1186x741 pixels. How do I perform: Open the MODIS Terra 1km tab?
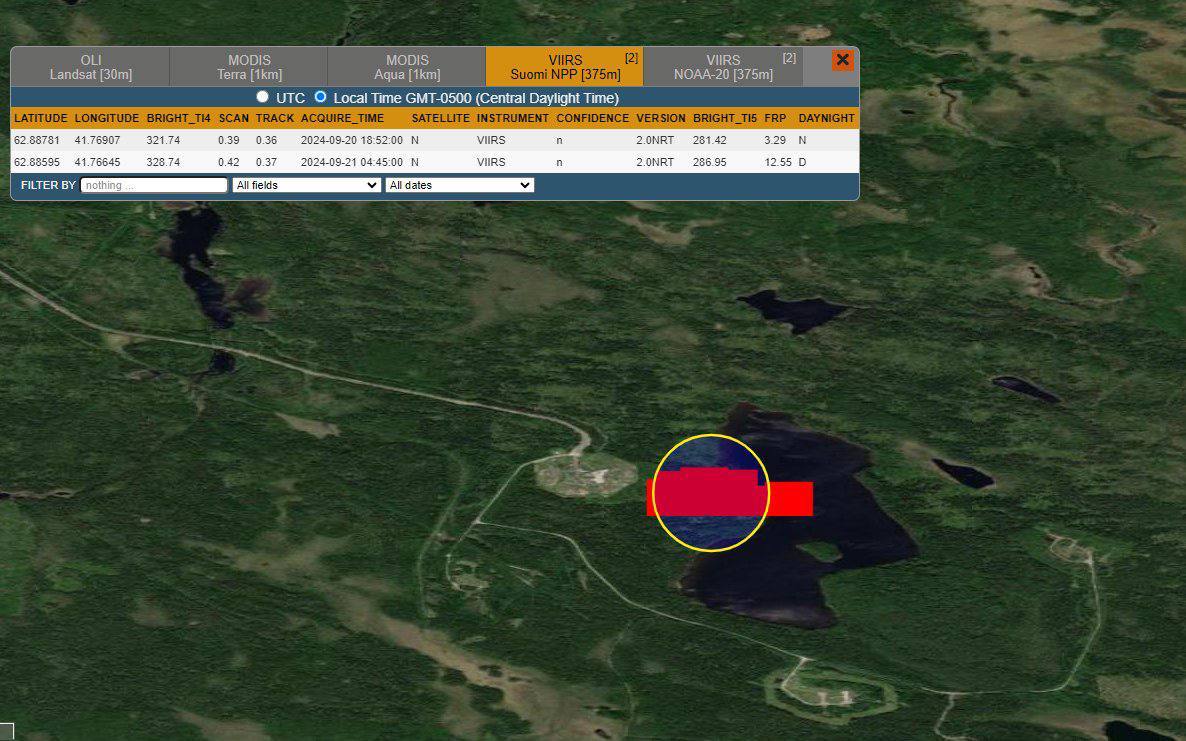click(249, 67)
